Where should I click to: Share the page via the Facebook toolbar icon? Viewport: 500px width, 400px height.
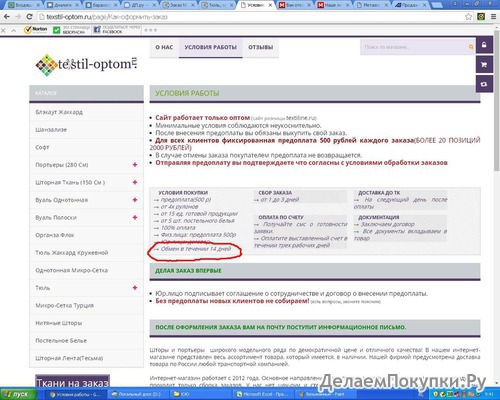[x=97, y=30]
